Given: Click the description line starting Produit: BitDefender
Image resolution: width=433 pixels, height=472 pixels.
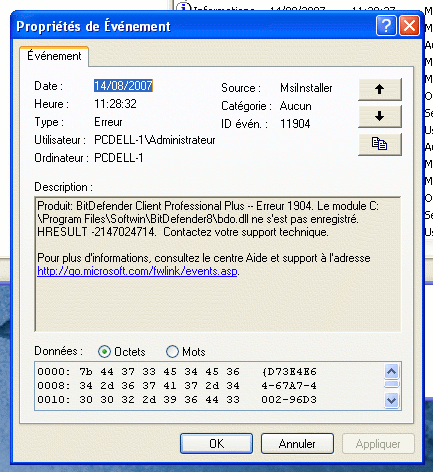Looking at the screenshot, I should tap(208, 206).
